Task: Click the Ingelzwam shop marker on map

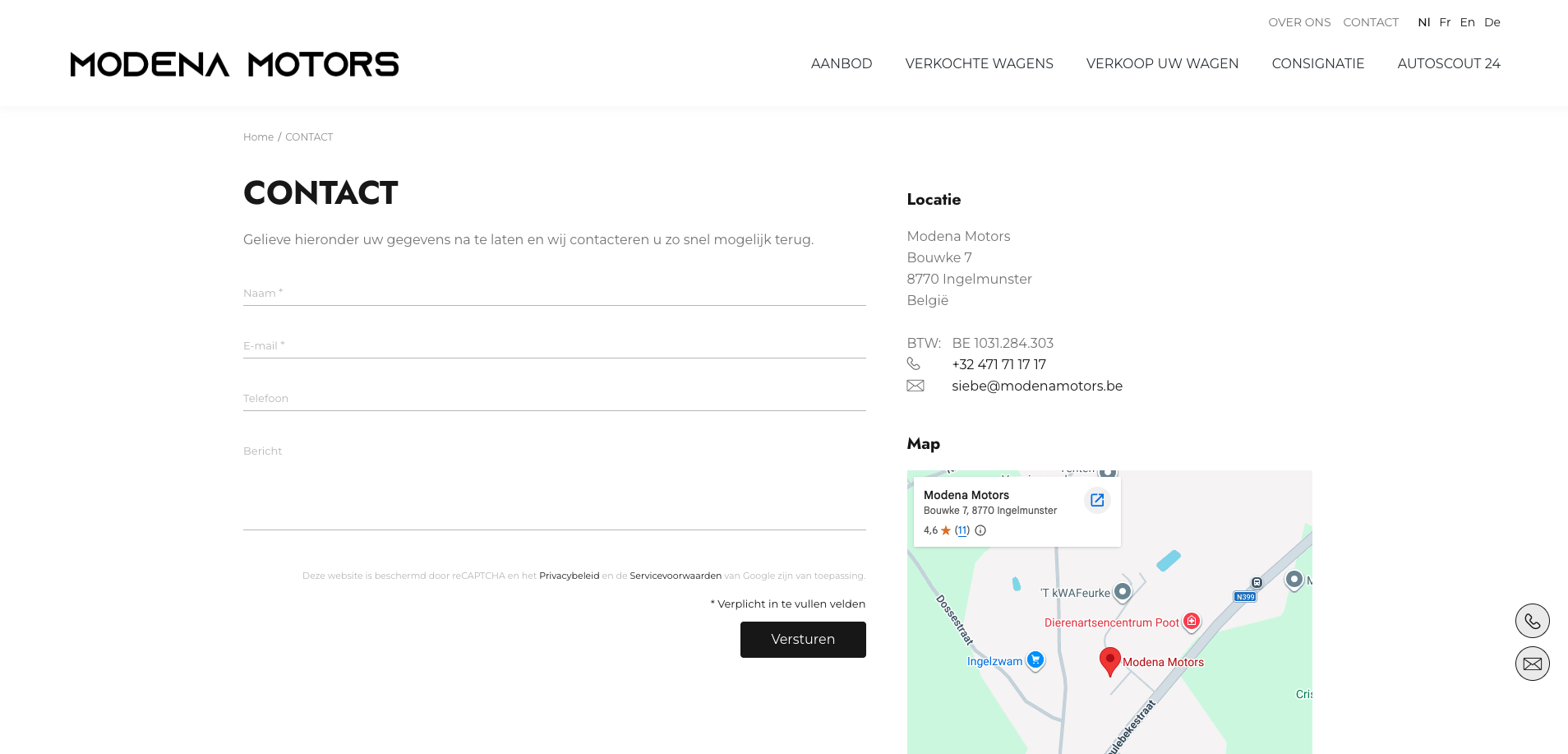Action: (1035, 660)
